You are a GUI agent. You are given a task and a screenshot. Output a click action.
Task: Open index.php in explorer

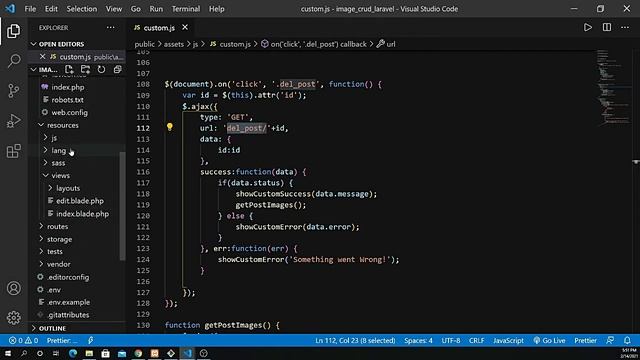pyautogui.click(x=68, y=87)
